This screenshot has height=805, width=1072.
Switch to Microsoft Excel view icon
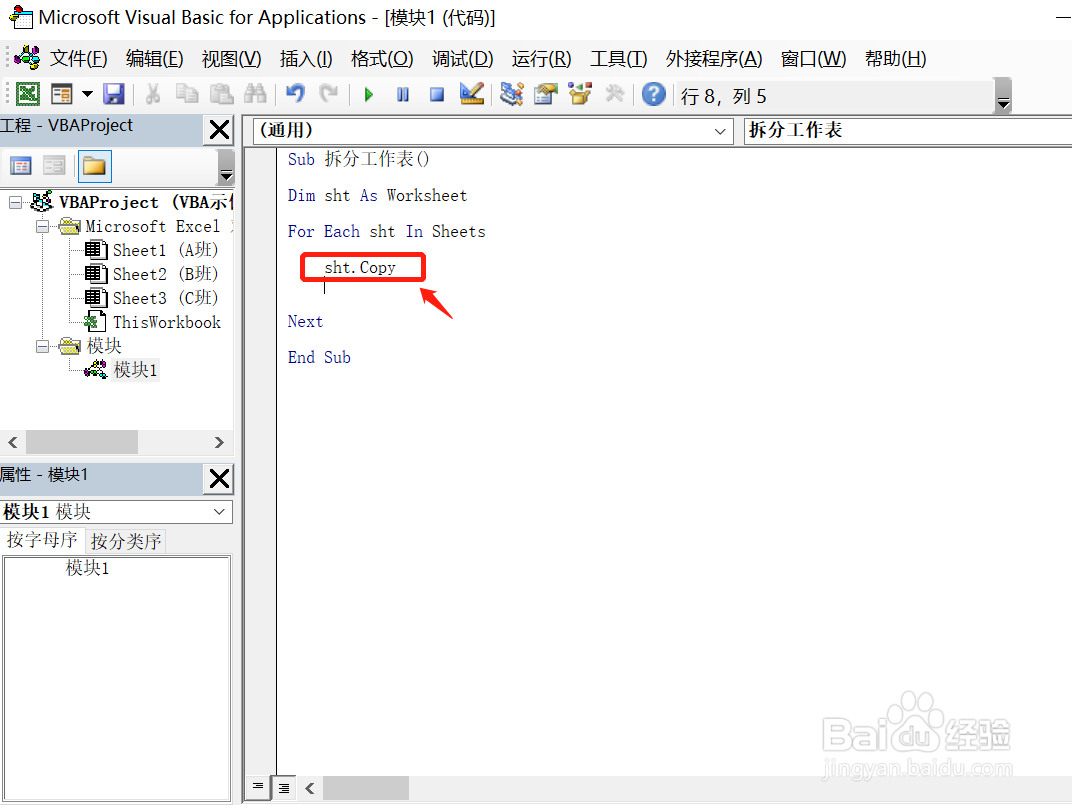point(28,94)
